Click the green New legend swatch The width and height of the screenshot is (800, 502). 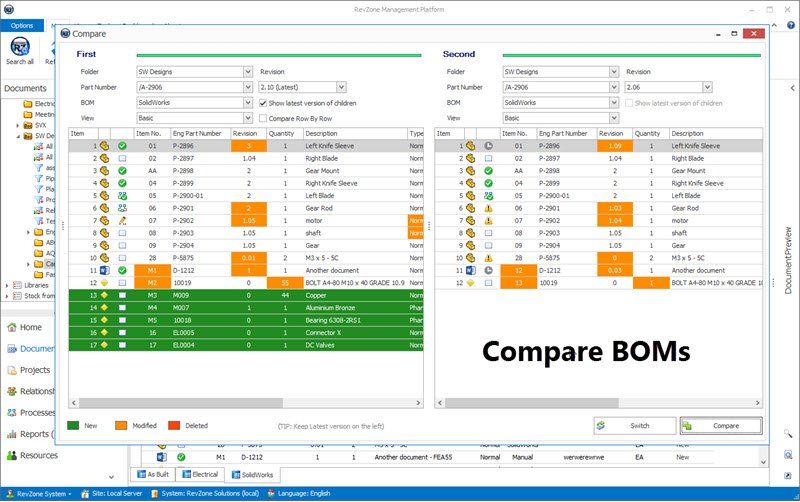point(73,425)
